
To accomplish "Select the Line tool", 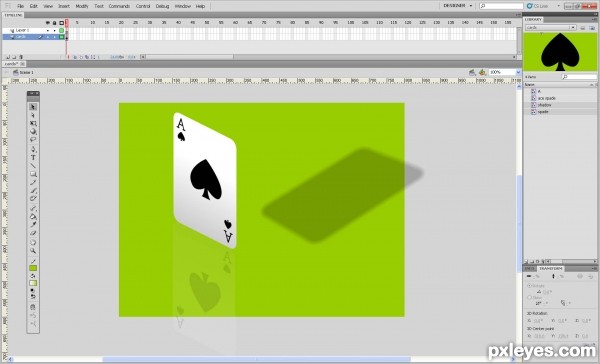I will pyautogui.click(x=33, y=166).
